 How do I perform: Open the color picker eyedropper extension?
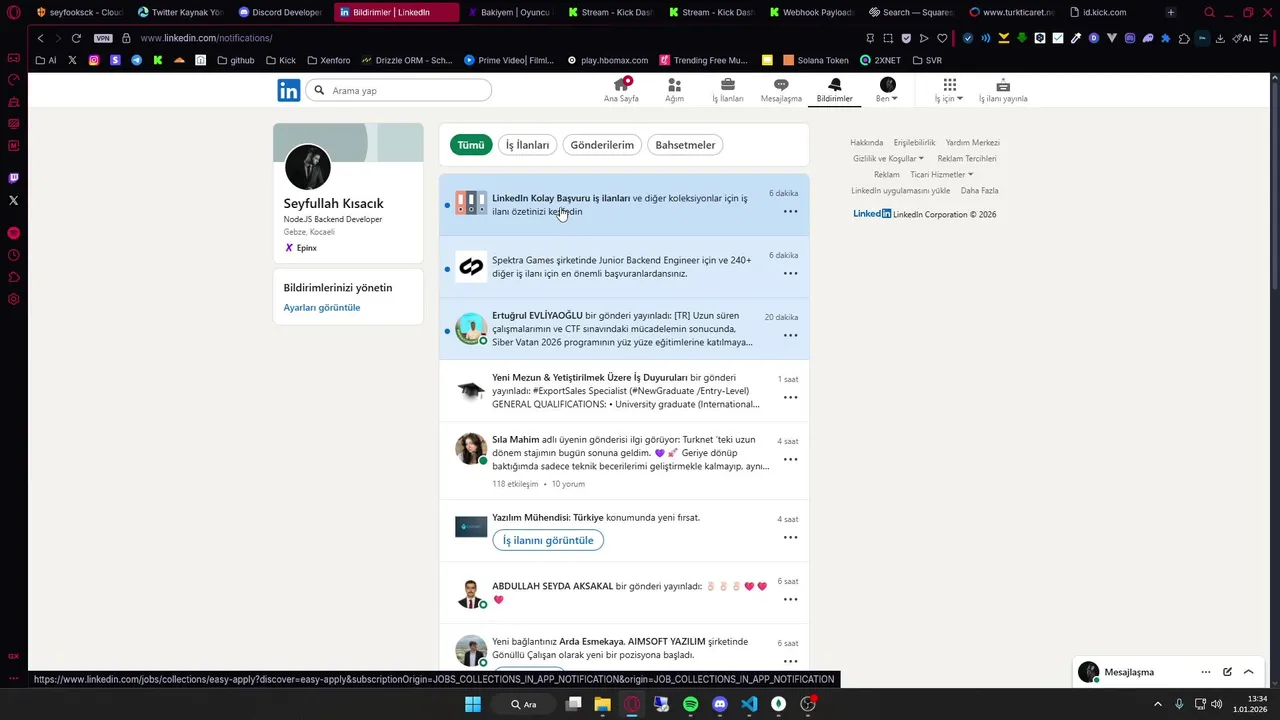pos(1076,38)
